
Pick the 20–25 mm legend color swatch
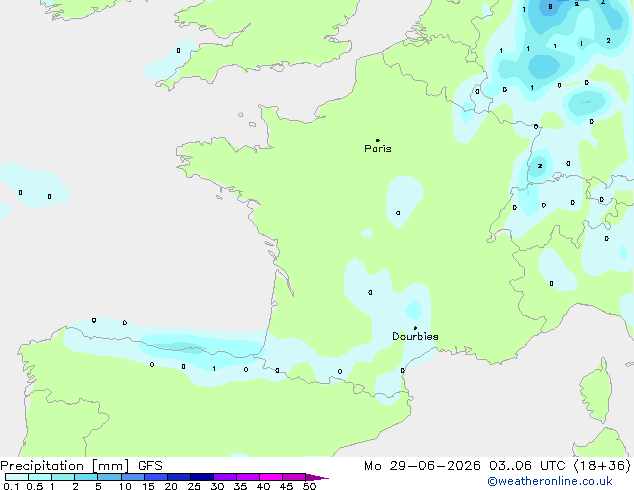click(x=179, y=477)
